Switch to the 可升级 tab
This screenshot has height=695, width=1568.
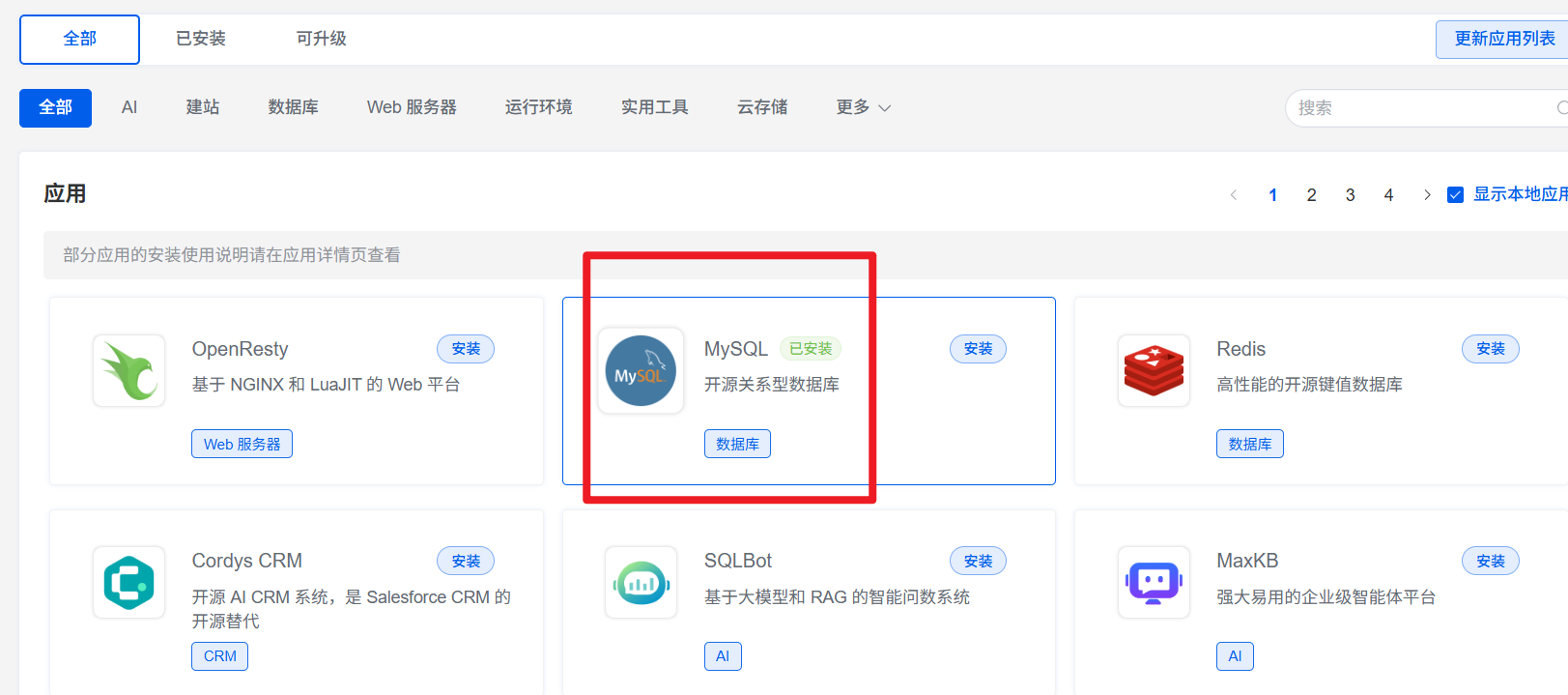point(321,39)
